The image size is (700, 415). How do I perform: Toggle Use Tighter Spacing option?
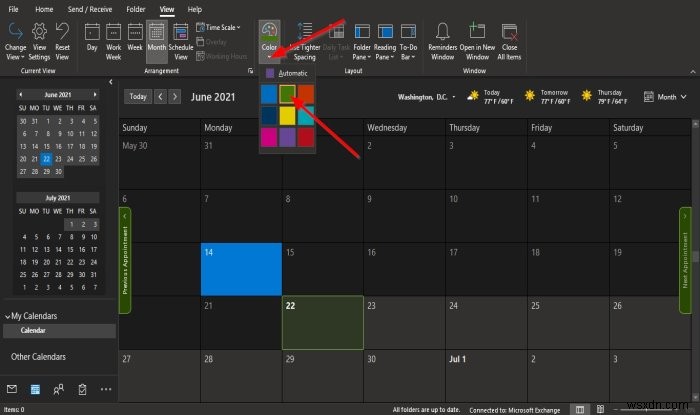pos(305,42)
